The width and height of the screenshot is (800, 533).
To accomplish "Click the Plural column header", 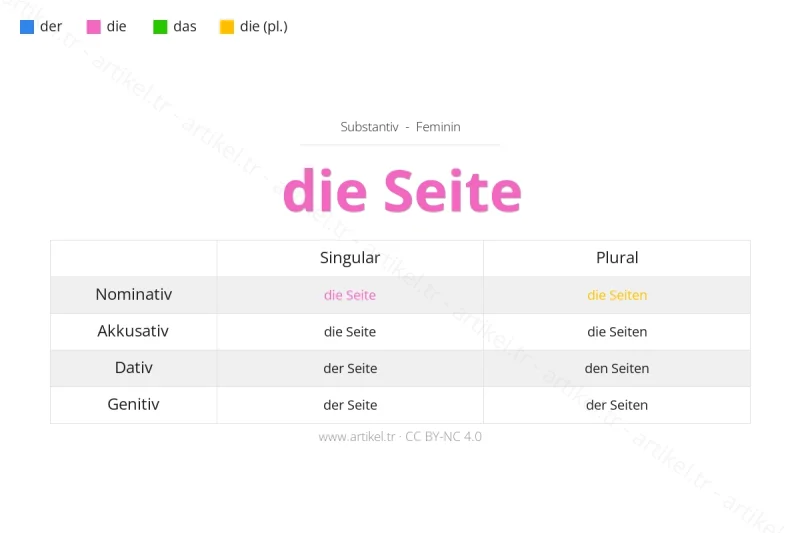I will (617, 258).
